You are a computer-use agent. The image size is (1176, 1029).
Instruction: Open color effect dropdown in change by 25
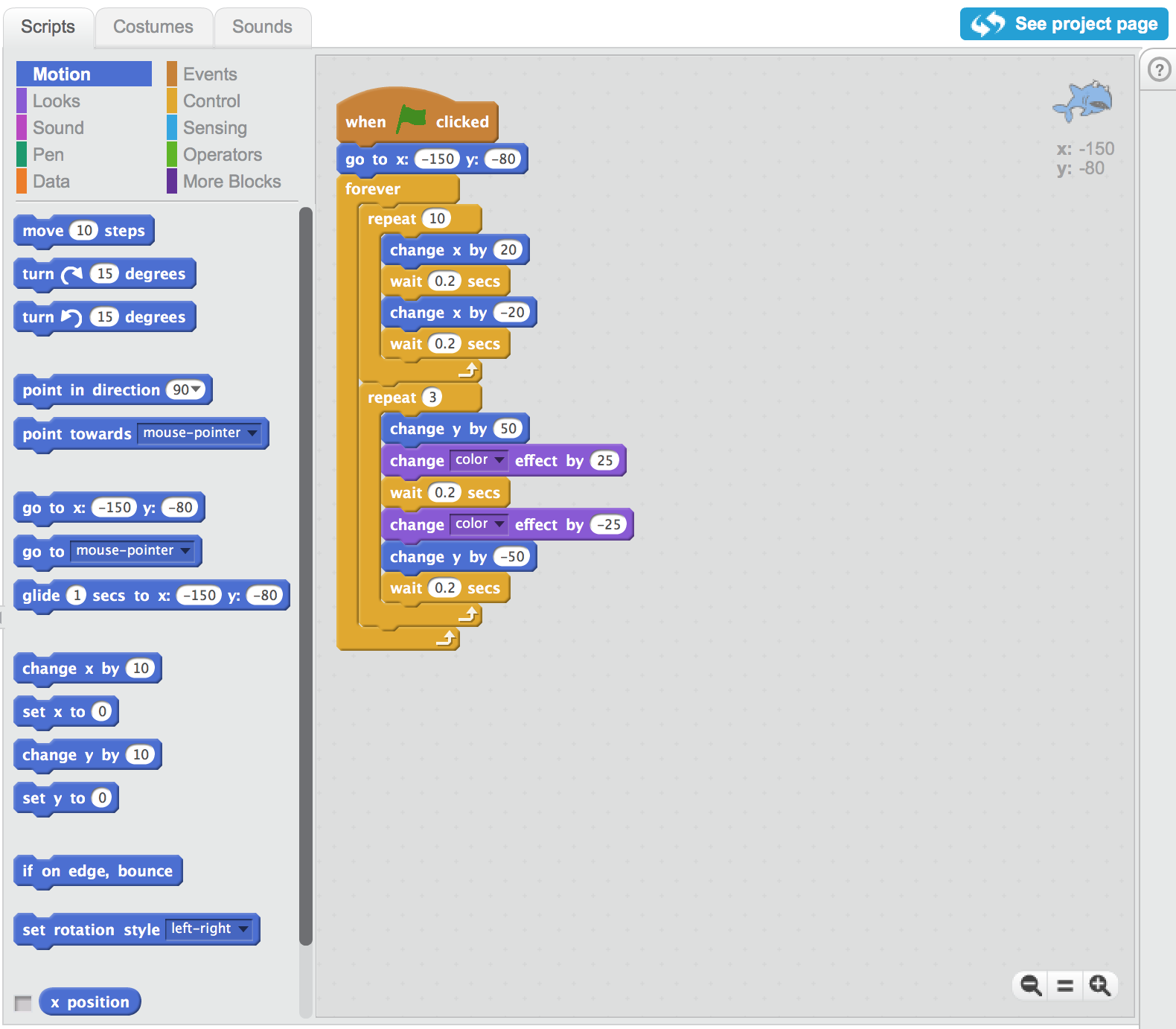(478, 460)
